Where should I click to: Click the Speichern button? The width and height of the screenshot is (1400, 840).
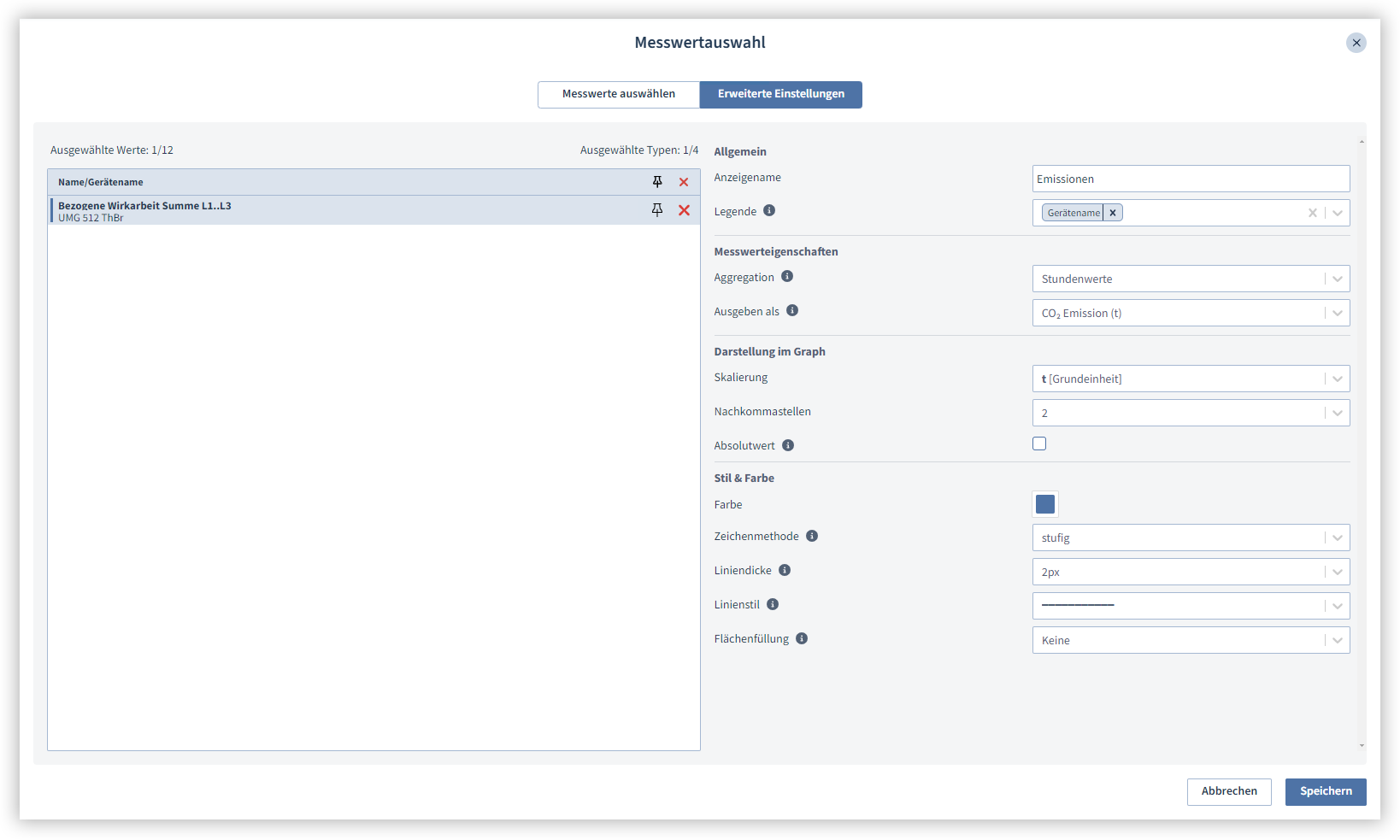pos(1325,791)
